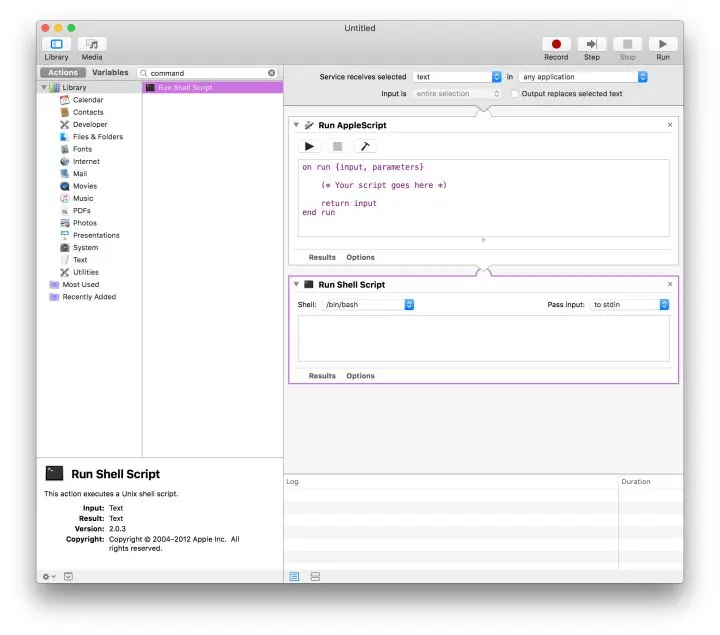Screen dimensions: 720x635
Task: Remove the Run Shell Script action
Action: point(670,284)
